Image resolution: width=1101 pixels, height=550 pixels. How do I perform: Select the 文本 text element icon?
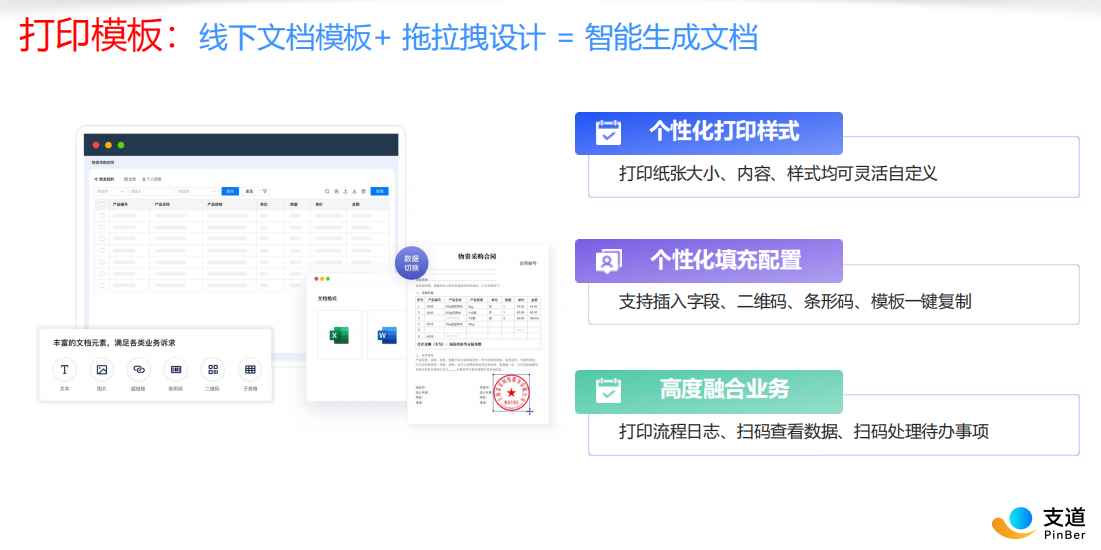point(65,369)
